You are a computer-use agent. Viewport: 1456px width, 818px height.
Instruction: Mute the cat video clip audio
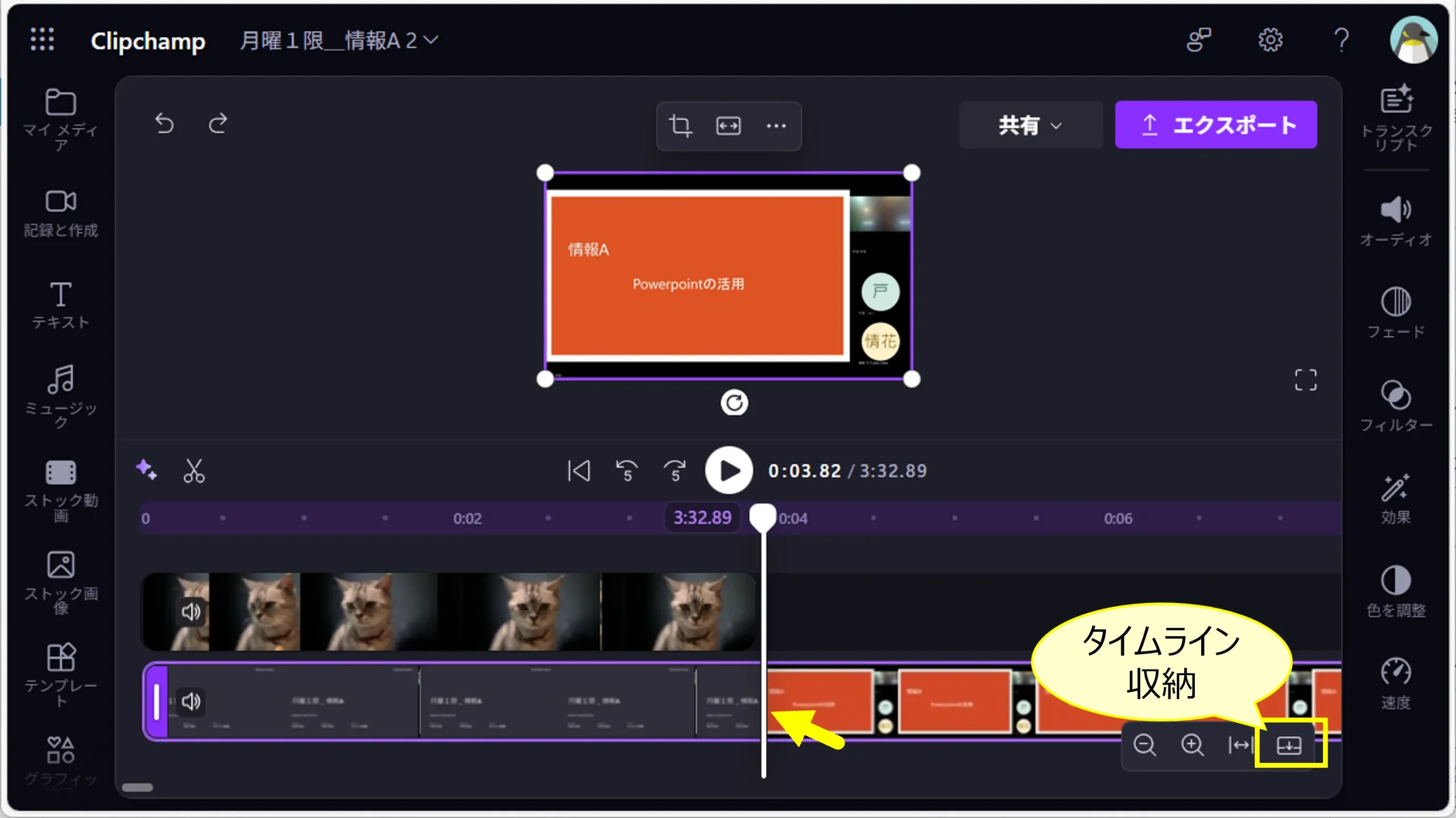191,612
